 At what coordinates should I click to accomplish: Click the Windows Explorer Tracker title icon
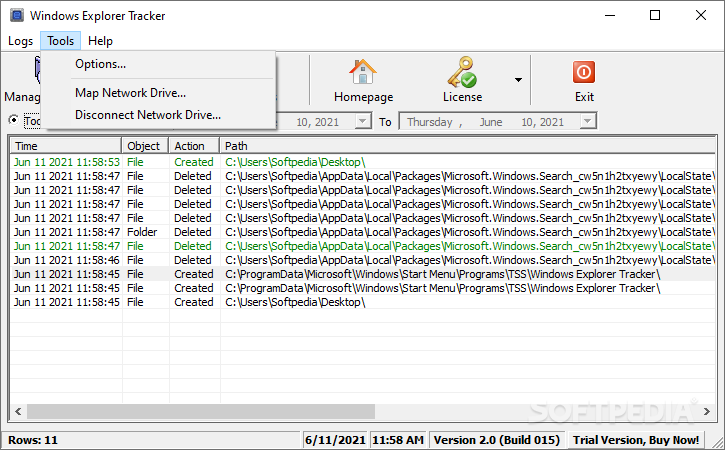(17, 15)
